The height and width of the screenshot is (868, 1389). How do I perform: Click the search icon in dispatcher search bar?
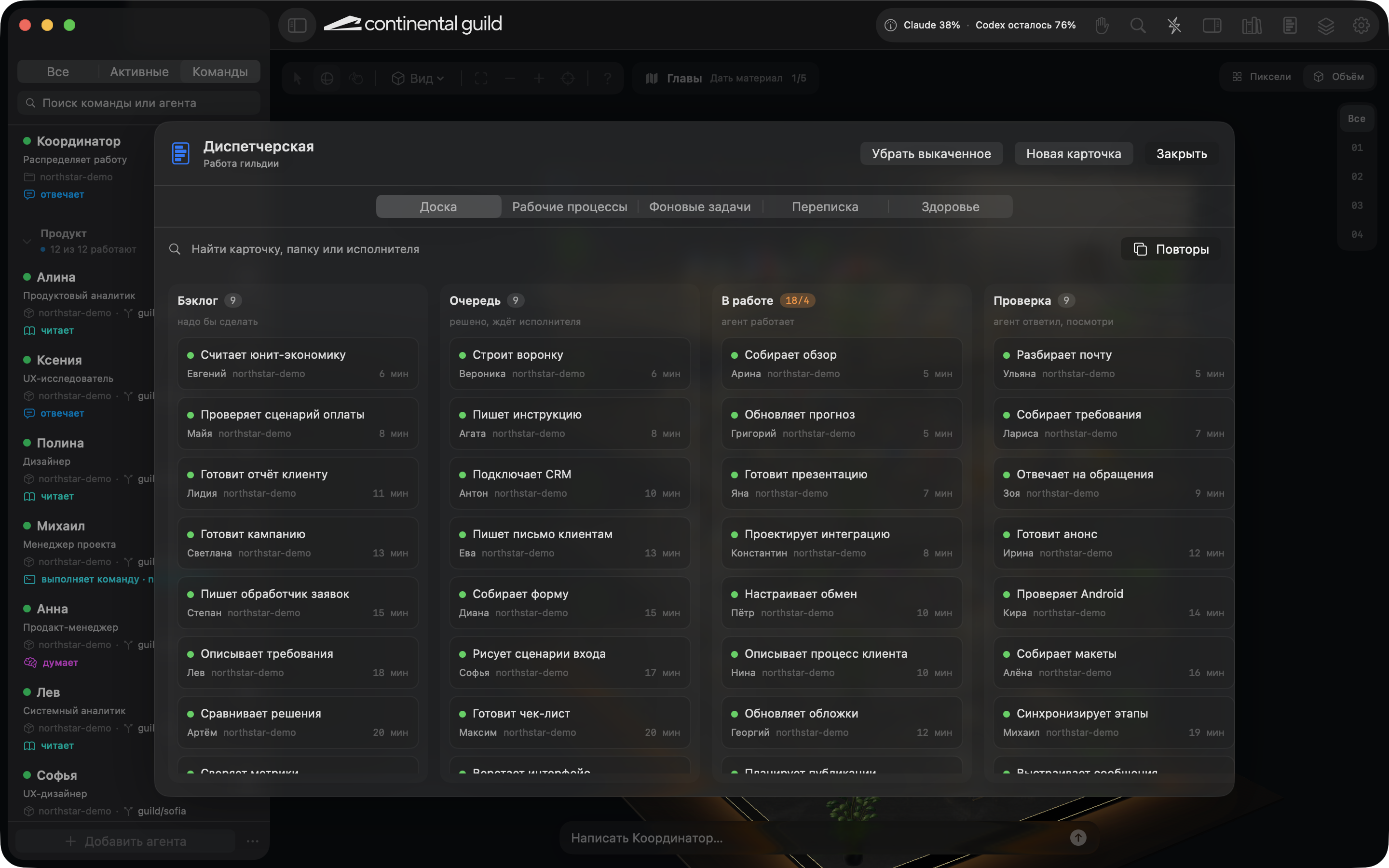pos(175,249)
